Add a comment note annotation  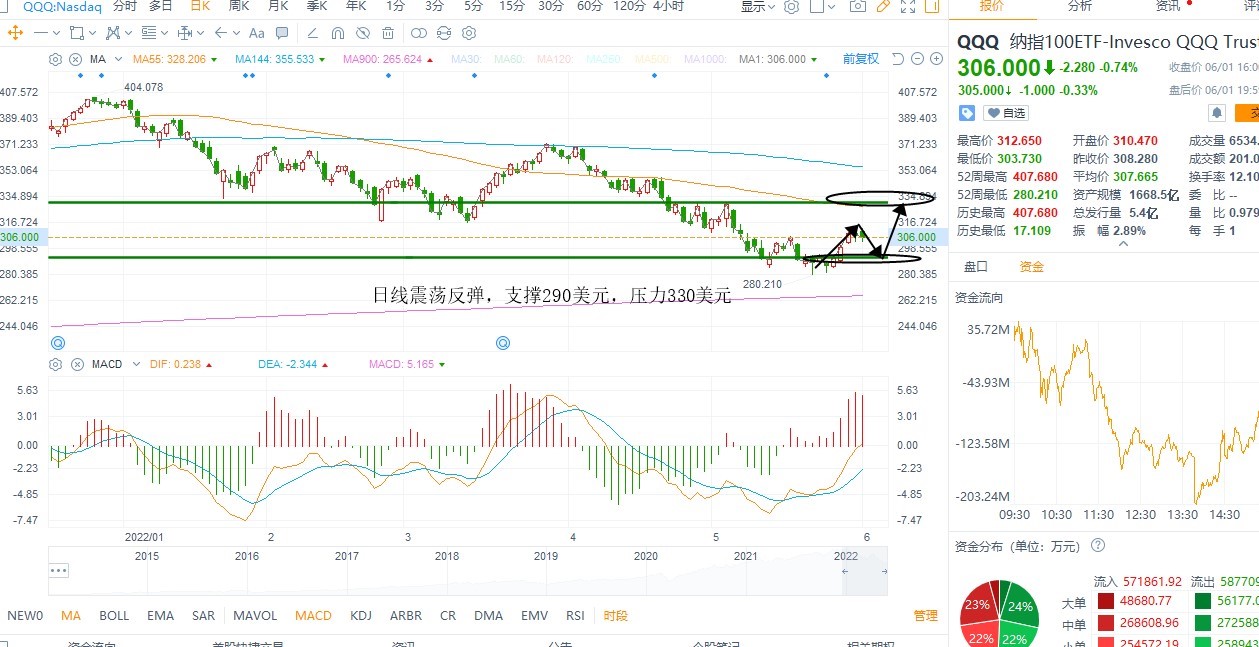282,33
